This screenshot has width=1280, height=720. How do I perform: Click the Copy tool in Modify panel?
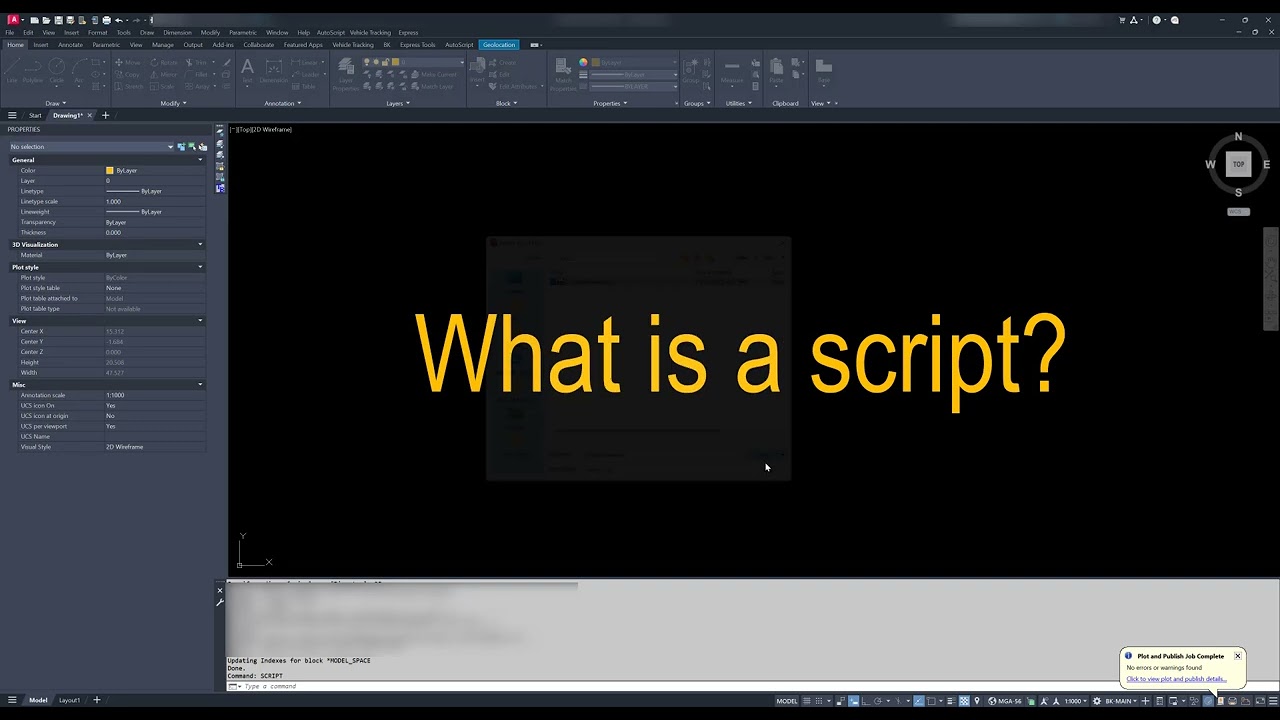pyautogui.click(x=129, y=74)
